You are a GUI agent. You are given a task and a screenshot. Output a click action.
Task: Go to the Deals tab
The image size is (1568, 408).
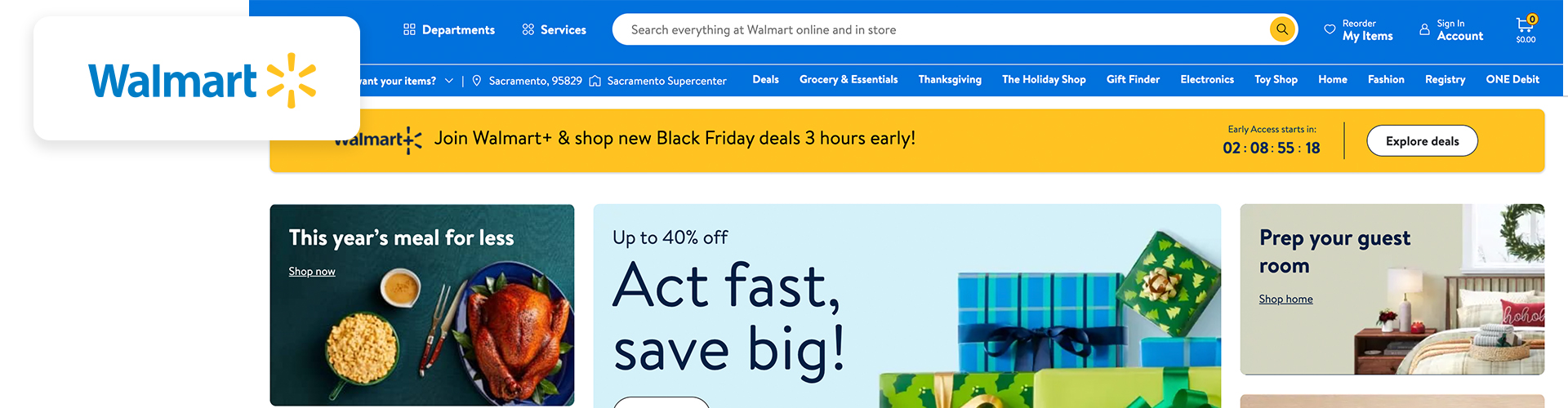click(x=765, y=80)
